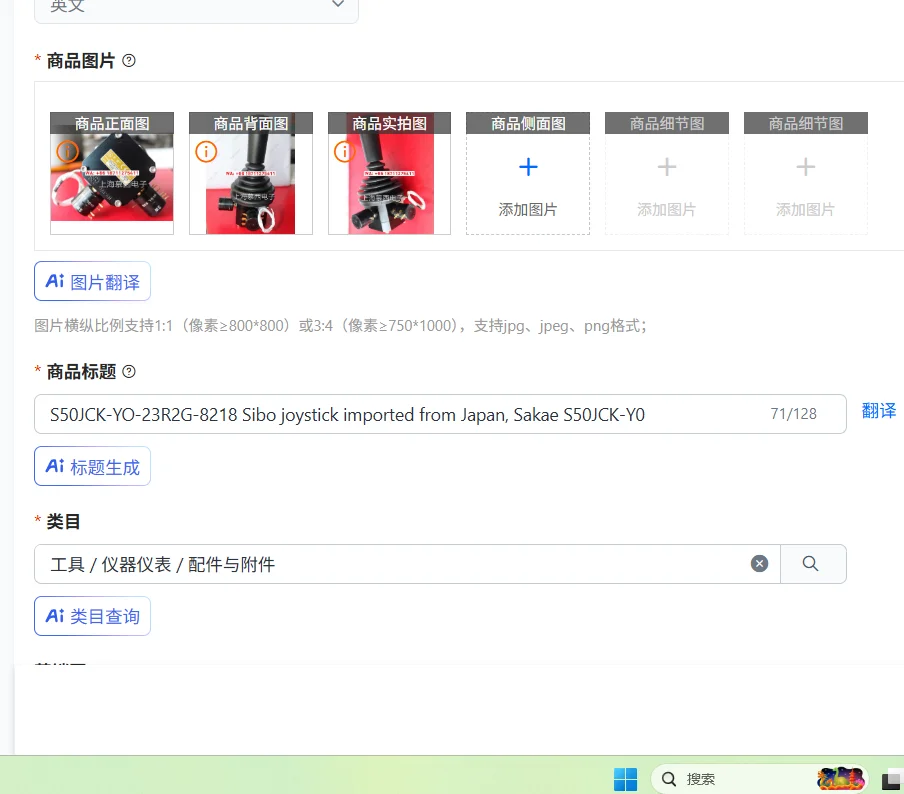Click image format hint text 图片横纵比例支持

click(x=340, y=326)
